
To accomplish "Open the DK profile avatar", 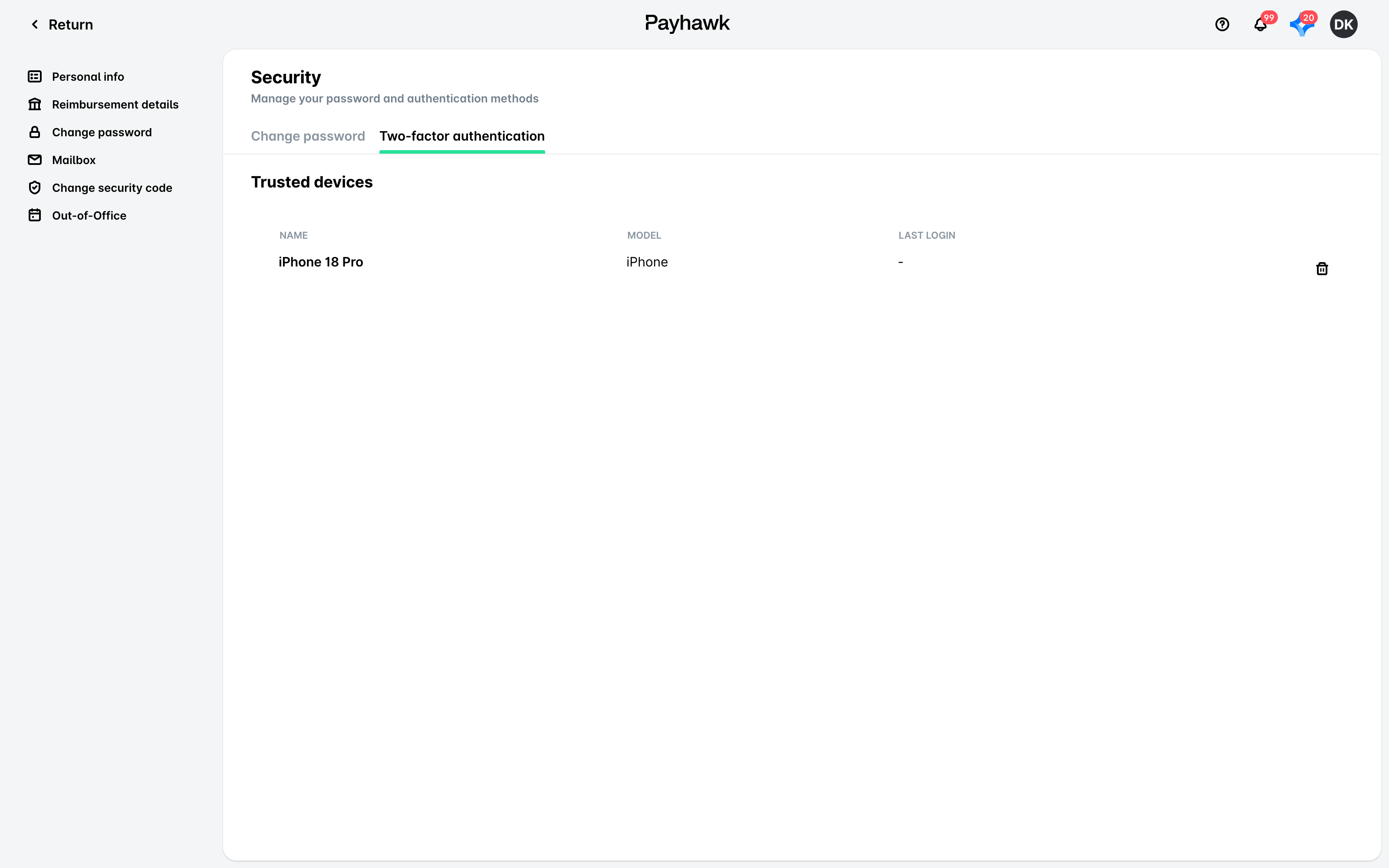I will pos(1343,25).
